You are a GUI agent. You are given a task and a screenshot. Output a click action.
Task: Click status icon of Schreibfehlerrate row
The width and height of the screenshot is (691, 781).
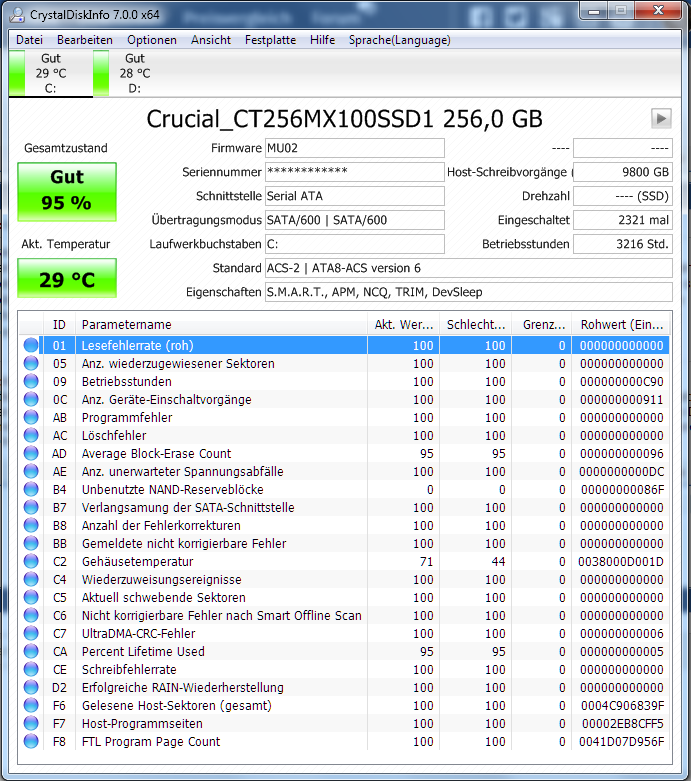(31, 668)
